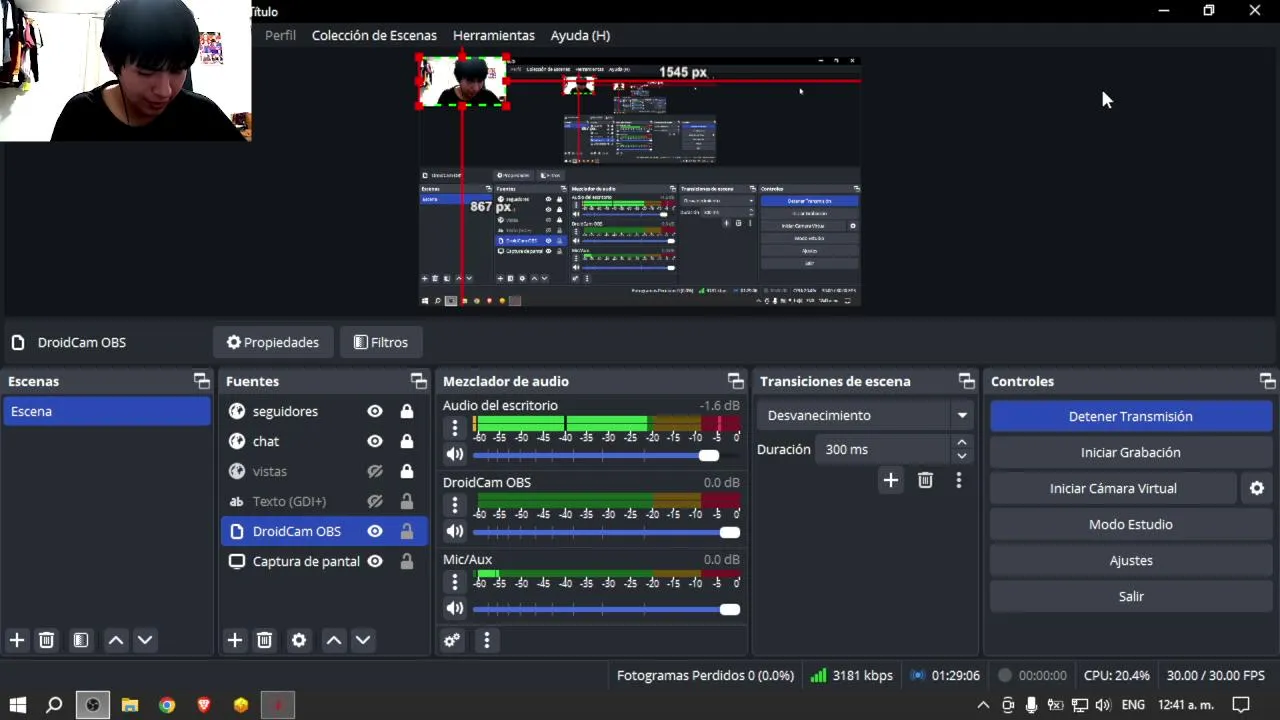
Task: Open transition properties three-dot menu
Action: pyautogui.click(x=959, y=480)
